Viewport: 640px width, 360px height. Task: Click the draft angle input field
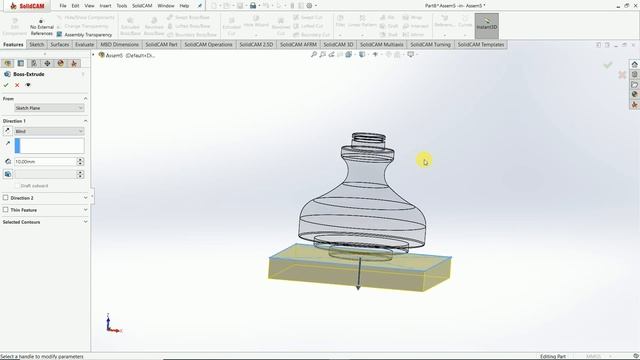45,174
